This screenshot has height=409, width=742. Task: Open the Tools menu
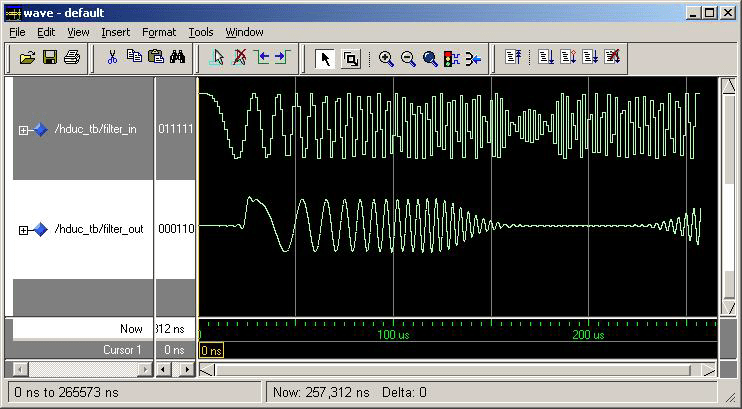pos(201,32)
